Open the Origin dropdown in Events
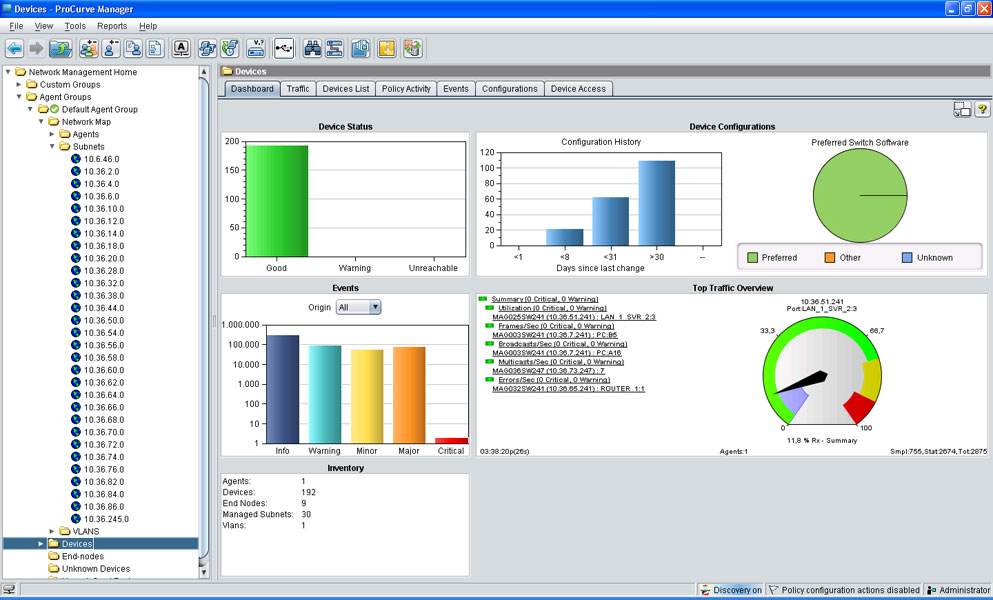Image resolution: width=993 pixels, height=600 pixels. 358,307
